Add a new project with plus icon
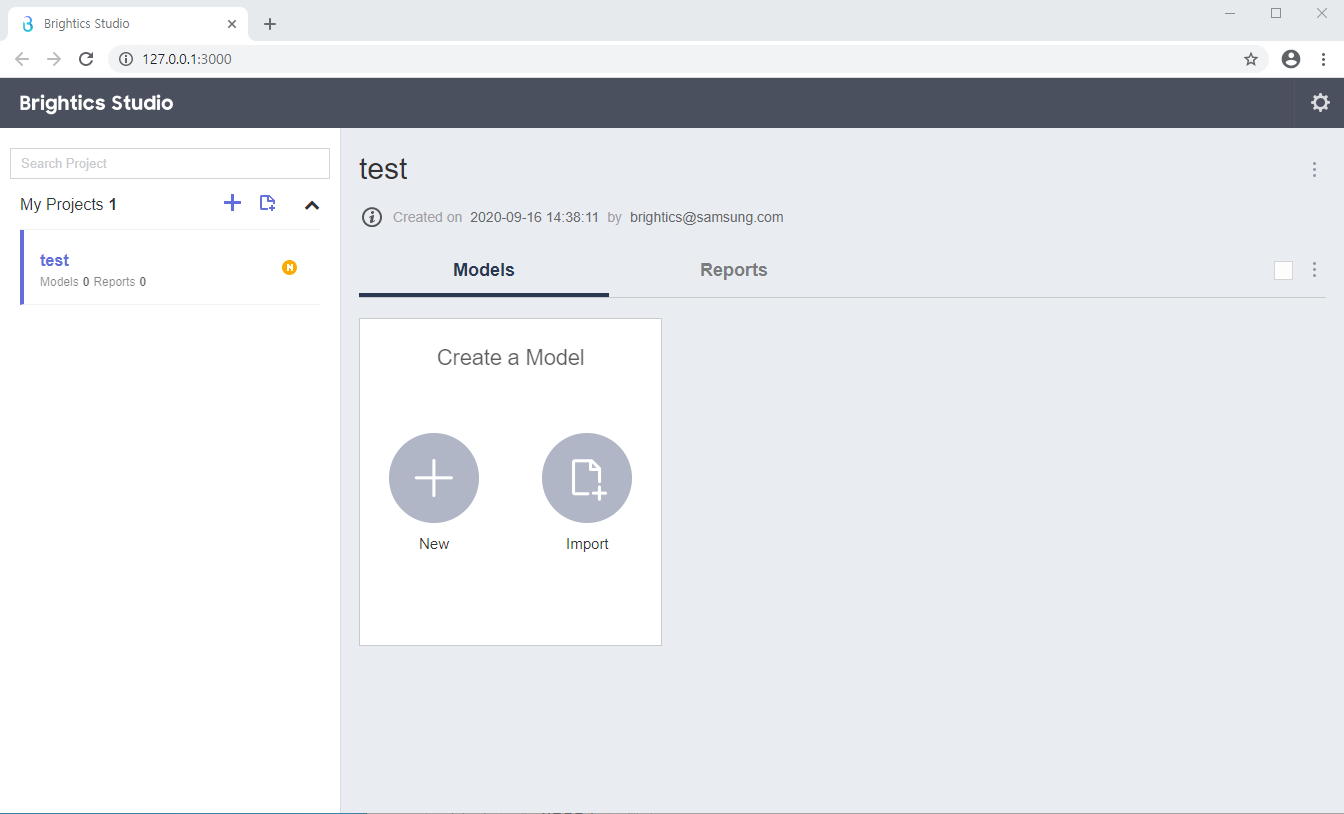 pyautogui.click(x=232, y=203)
